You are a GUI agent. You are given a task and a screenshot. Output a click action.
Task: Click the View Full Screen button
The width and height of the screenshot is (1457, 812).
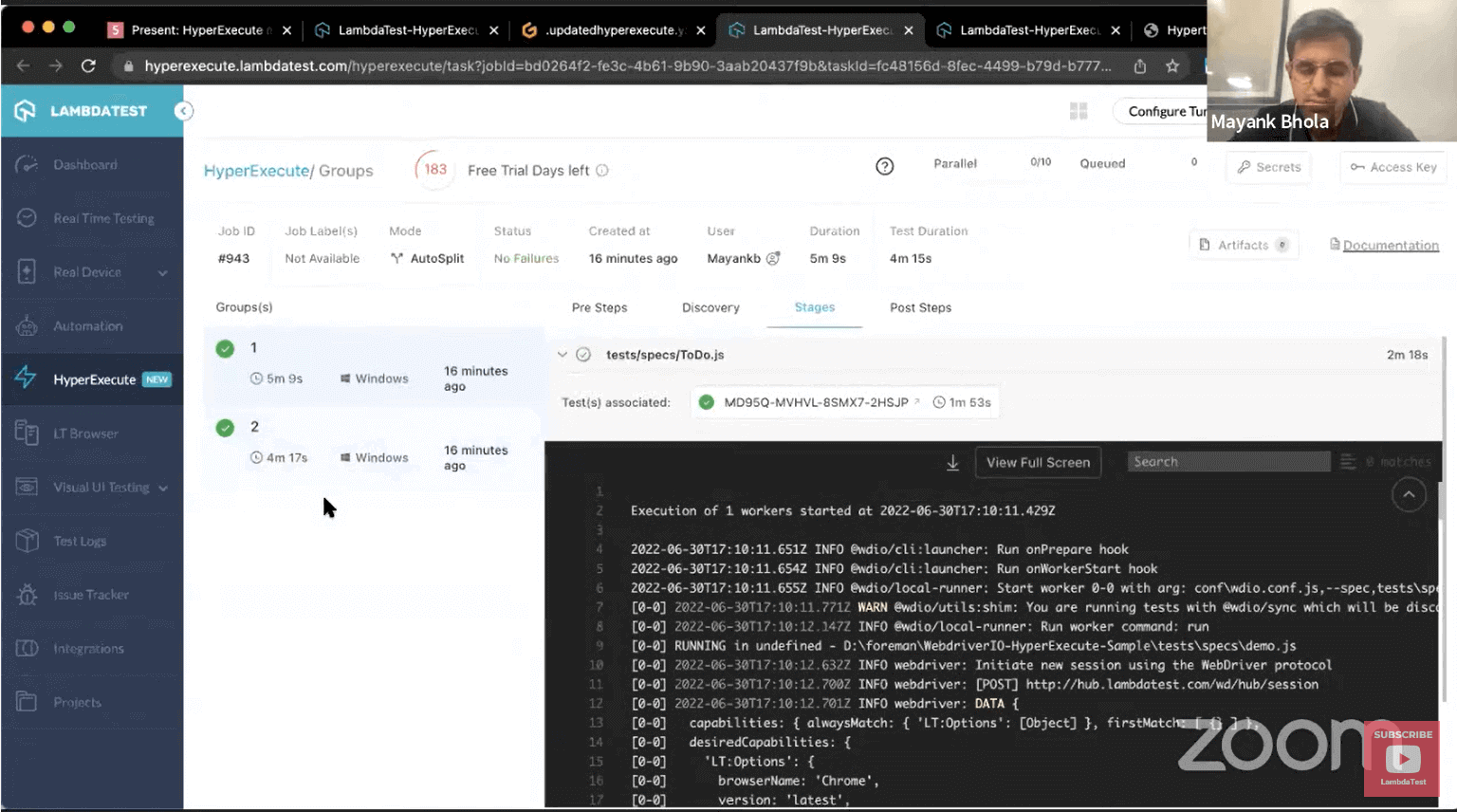[x=1038, y=463]
